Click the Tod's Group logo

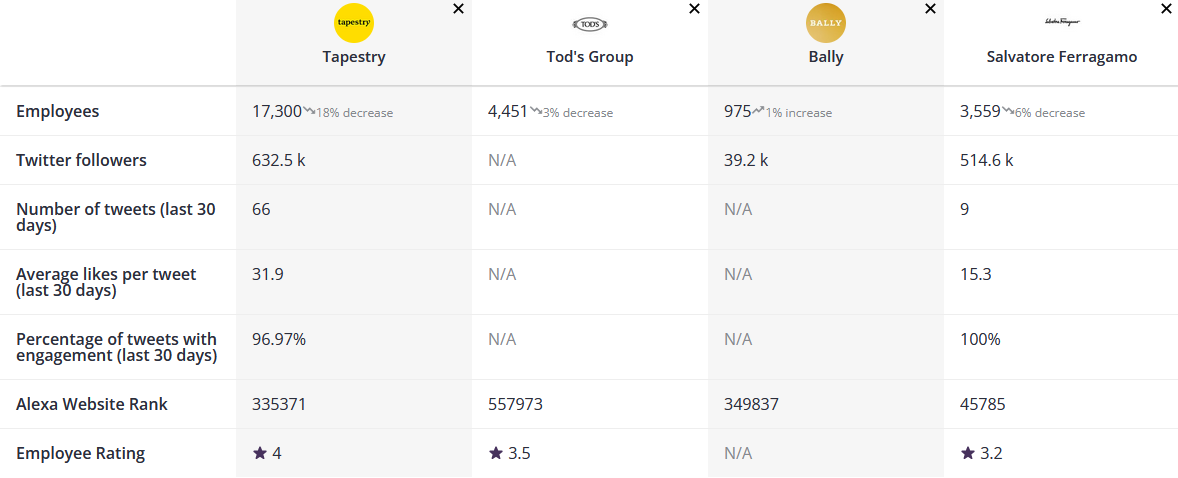(590, 24)
